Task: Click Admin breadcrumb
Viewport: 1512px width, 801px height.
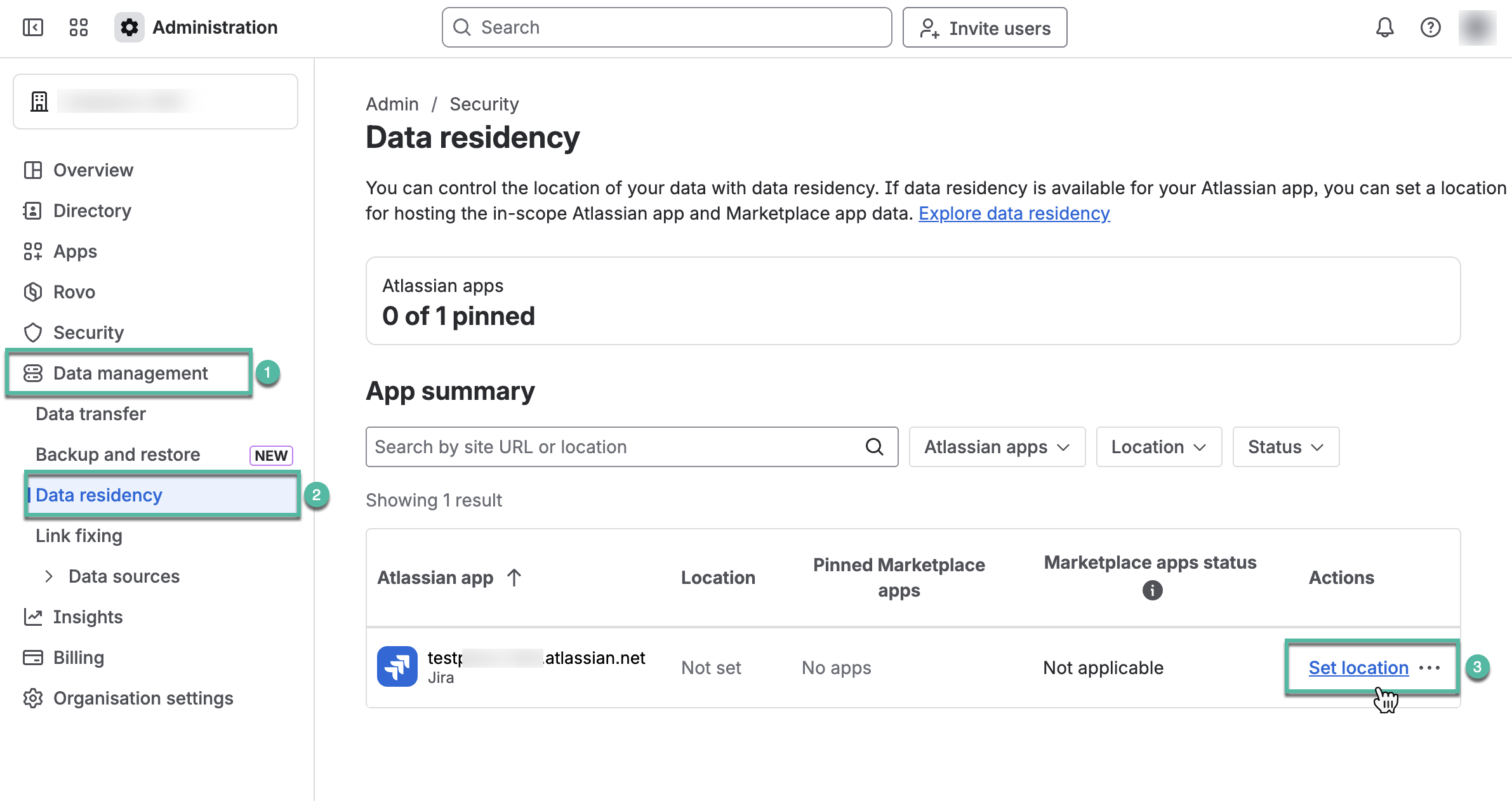Action: (x=392, y=104)
